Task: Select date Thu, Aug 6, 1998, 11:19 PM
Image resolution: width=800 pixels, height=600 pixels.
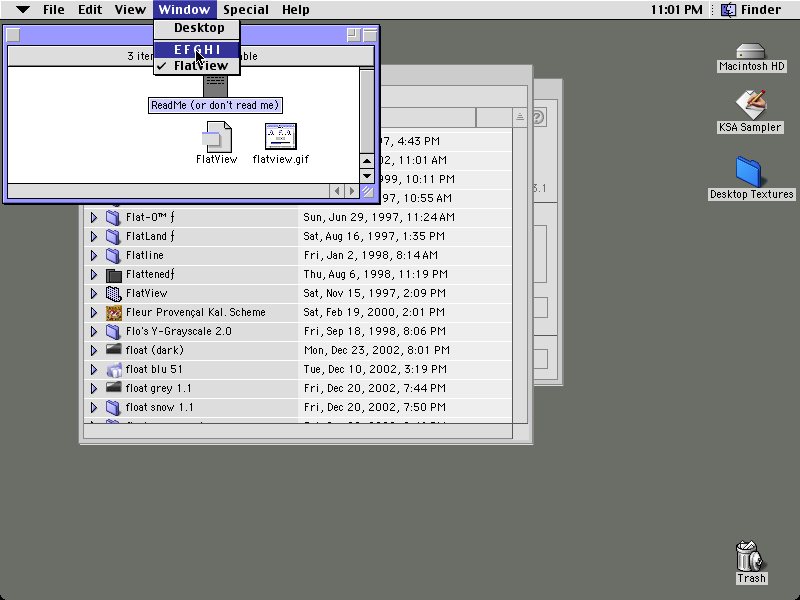Action: point(376,274)
